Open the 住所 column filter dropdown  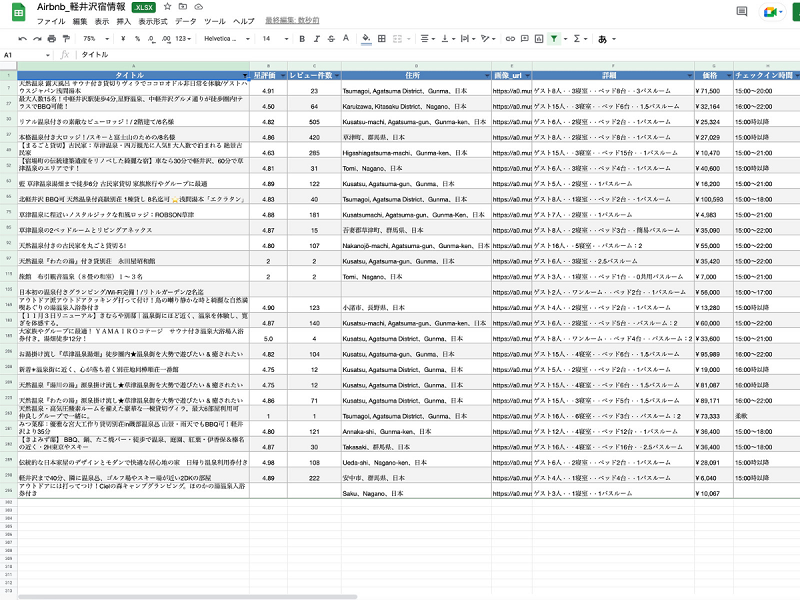pos(487,76)
